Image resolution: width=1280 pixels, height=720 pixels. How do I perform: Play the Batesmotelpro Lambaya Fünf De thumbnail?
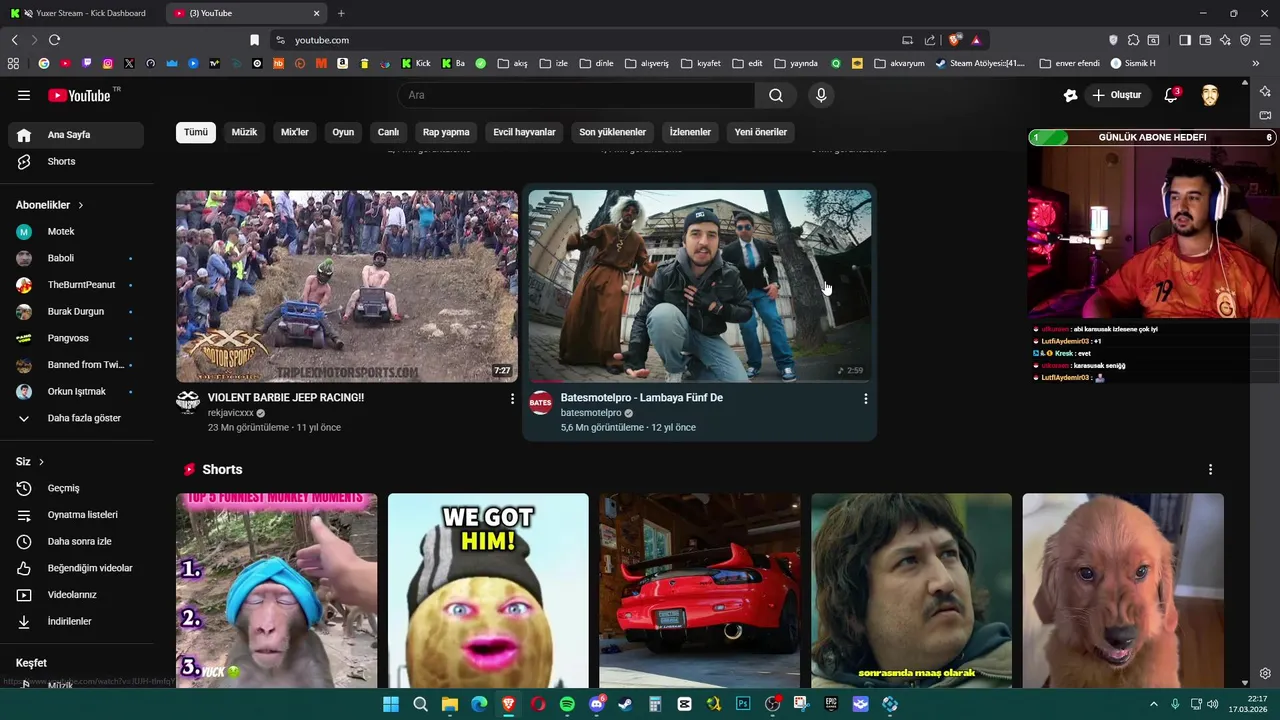699,286
